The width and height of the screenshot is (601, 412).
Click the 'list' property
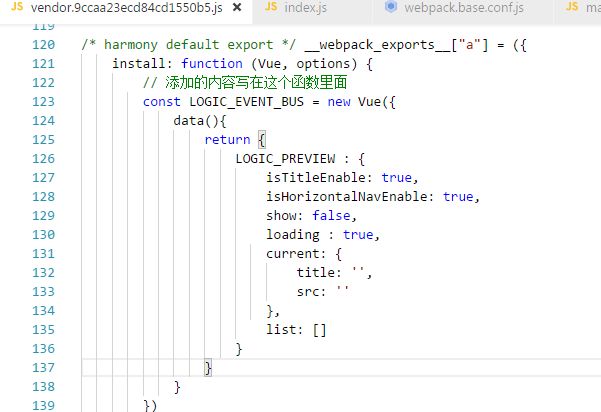[281, 330]
